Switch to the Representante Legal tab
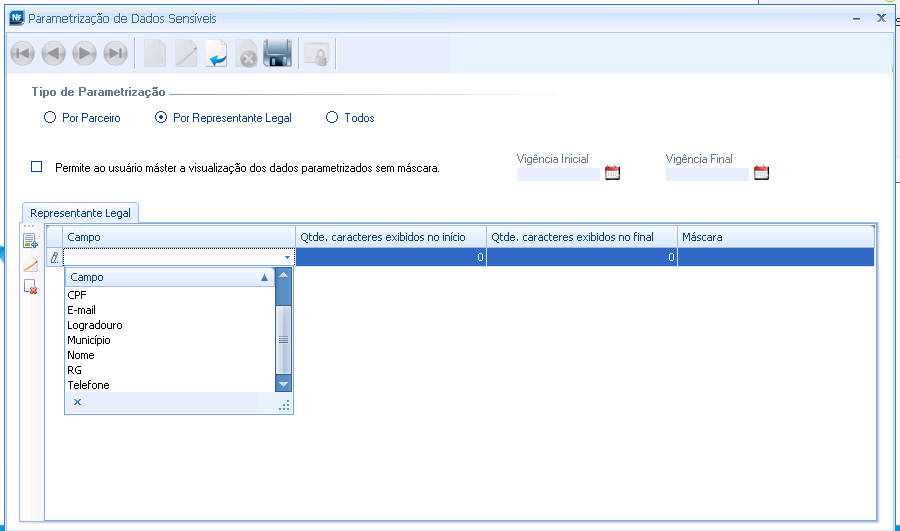900x531 pixels. pyautogui.click(x=82, y=213)
